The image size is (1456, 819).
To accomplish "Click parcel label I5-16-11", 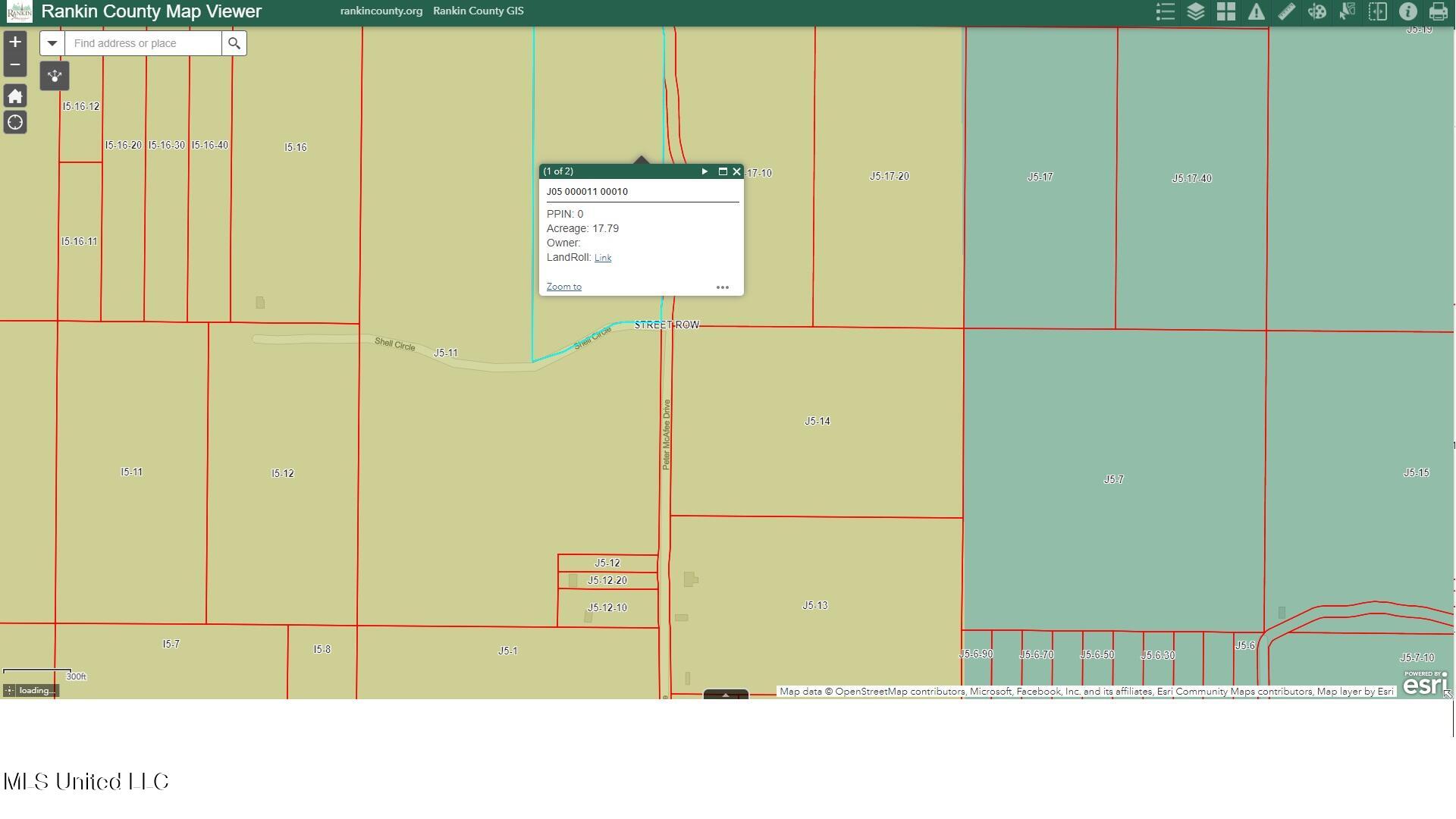I will pos(80,242).
